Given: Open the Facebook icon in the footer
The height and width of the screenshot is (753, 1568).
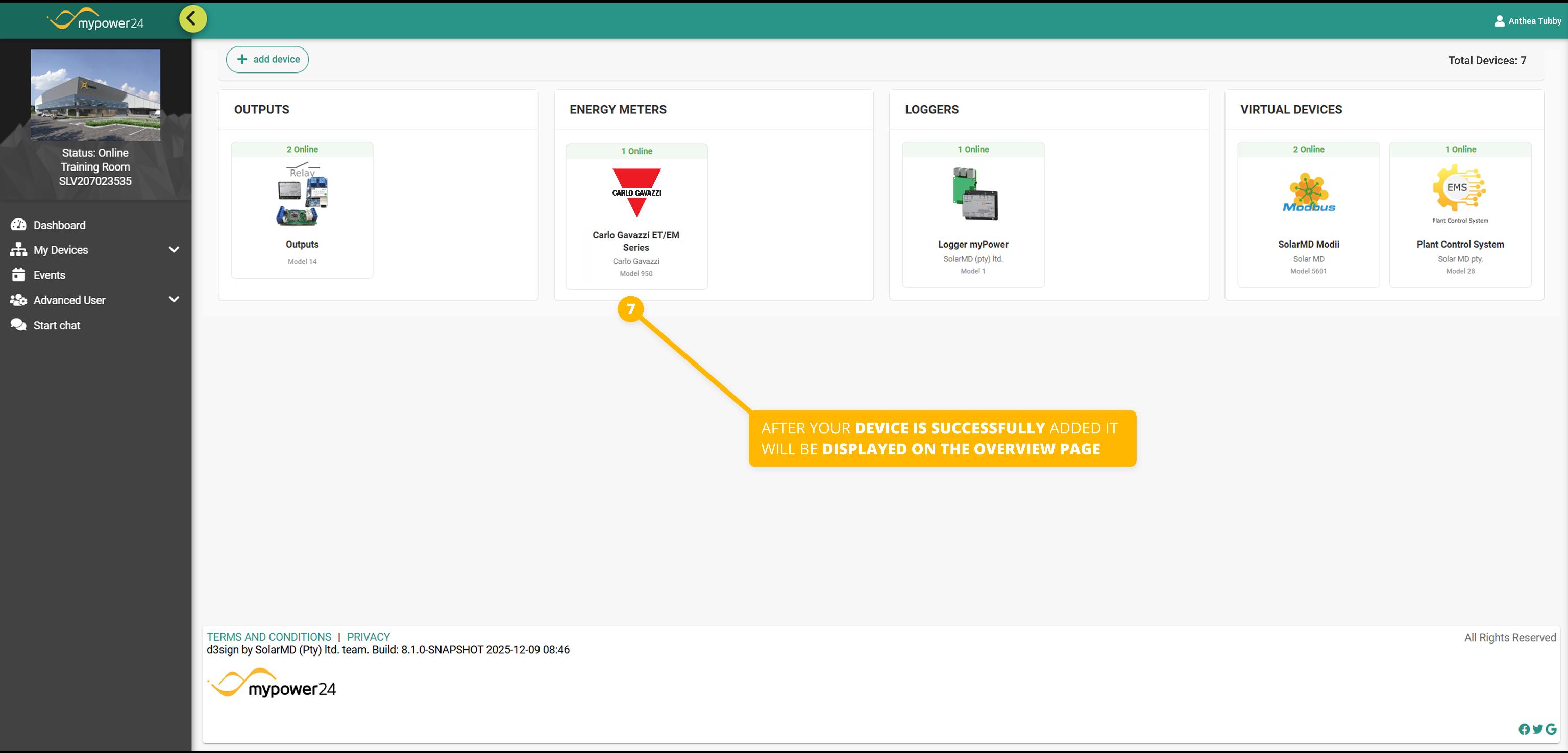Looking at the screenshot, I should click(x=1524, y=729).
